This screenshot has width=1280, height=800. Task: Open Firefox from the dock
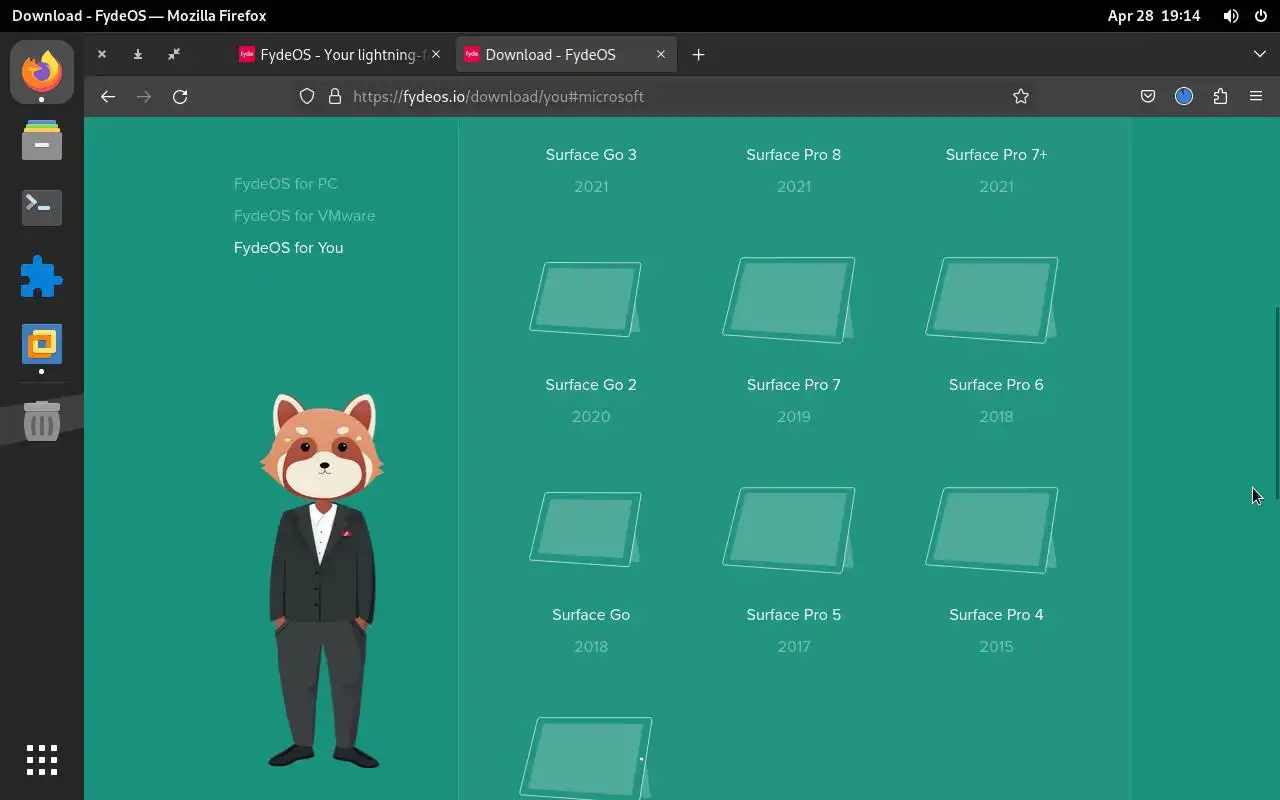tap(42, 71)
